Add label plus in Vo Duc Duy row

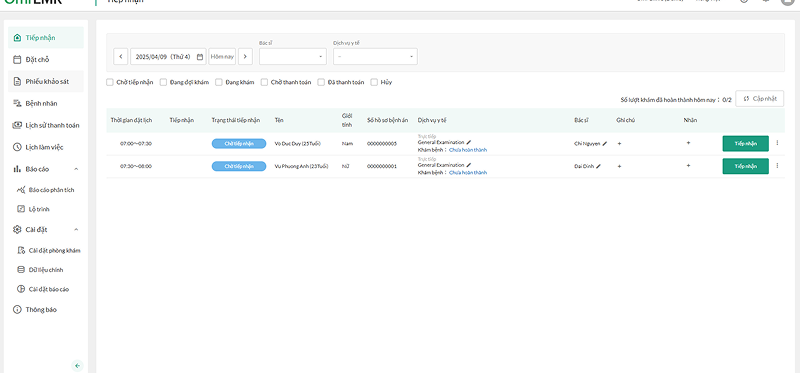688,143
